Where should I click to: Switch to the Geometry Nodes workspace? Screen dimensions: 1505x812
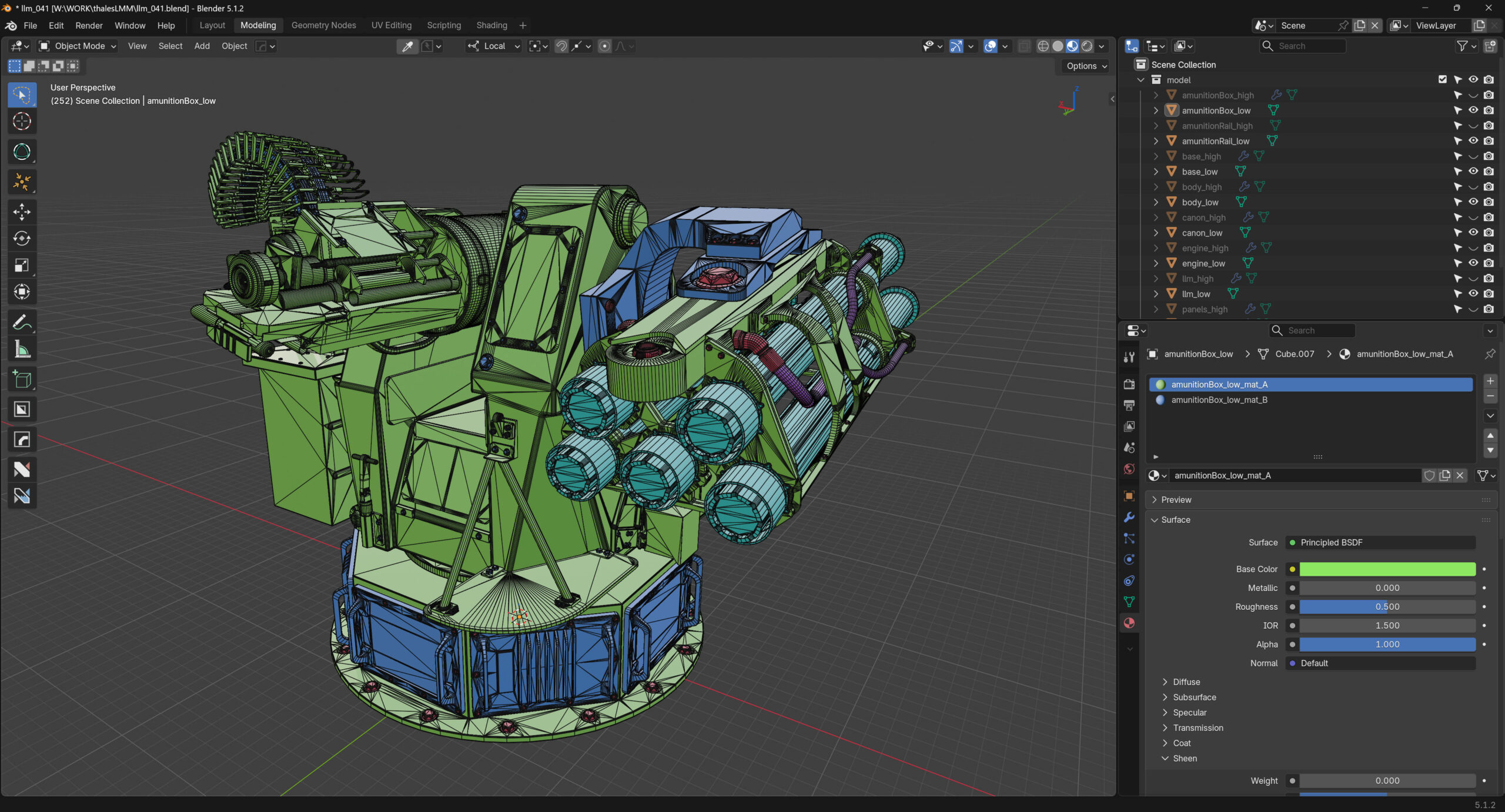tap(323, 25)
